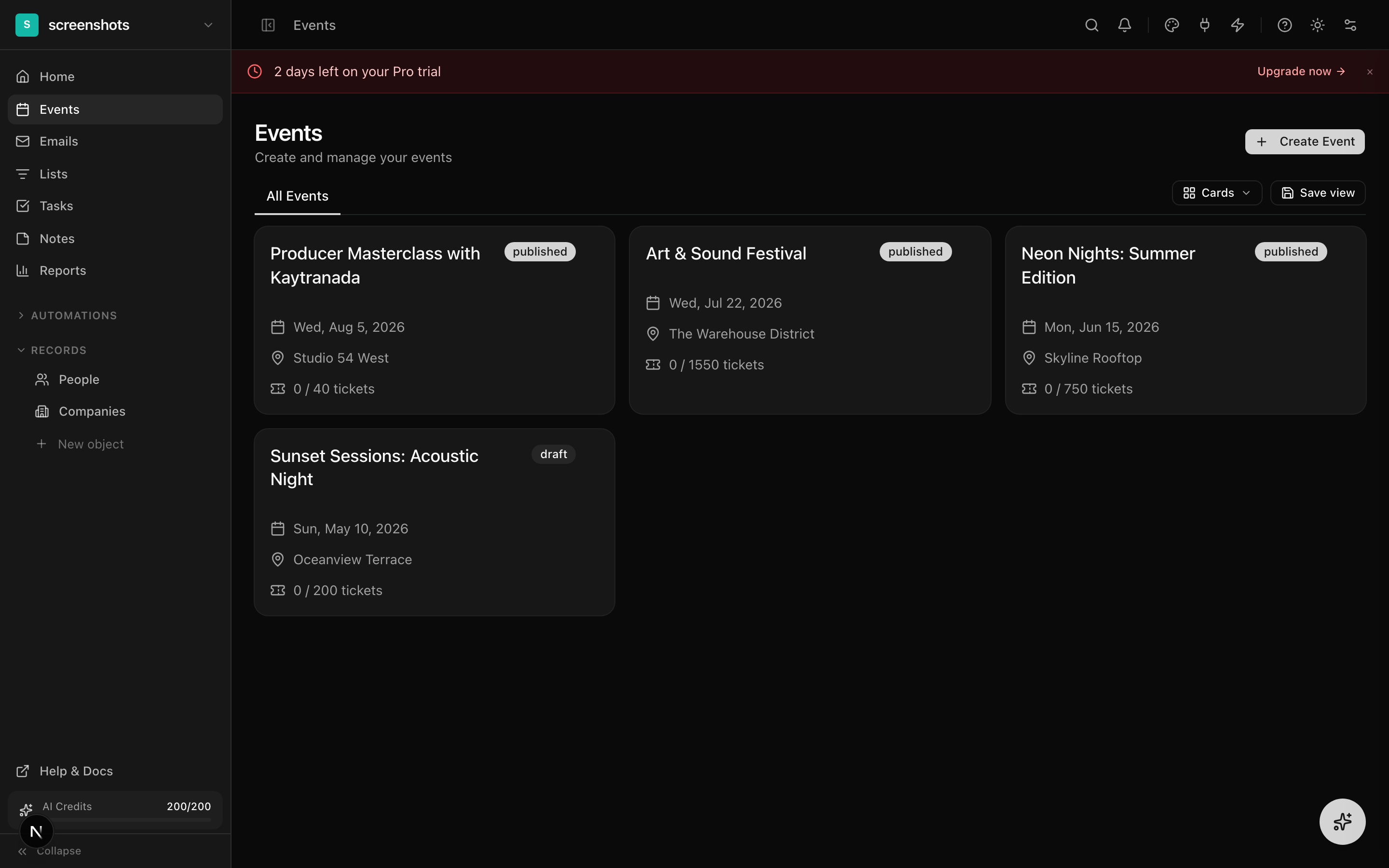Open Help & Docs link
This screenshot has width=1389, height=868.
pyautogui.click(x=115, y=771)
